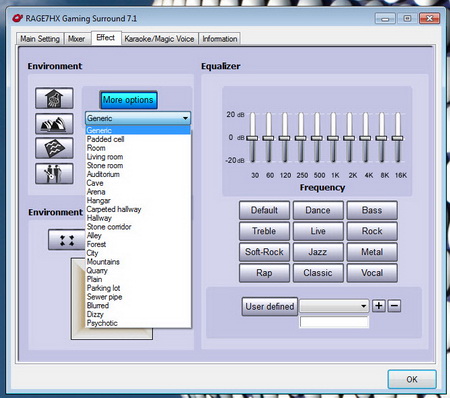Select City environment

coord(138,253)
